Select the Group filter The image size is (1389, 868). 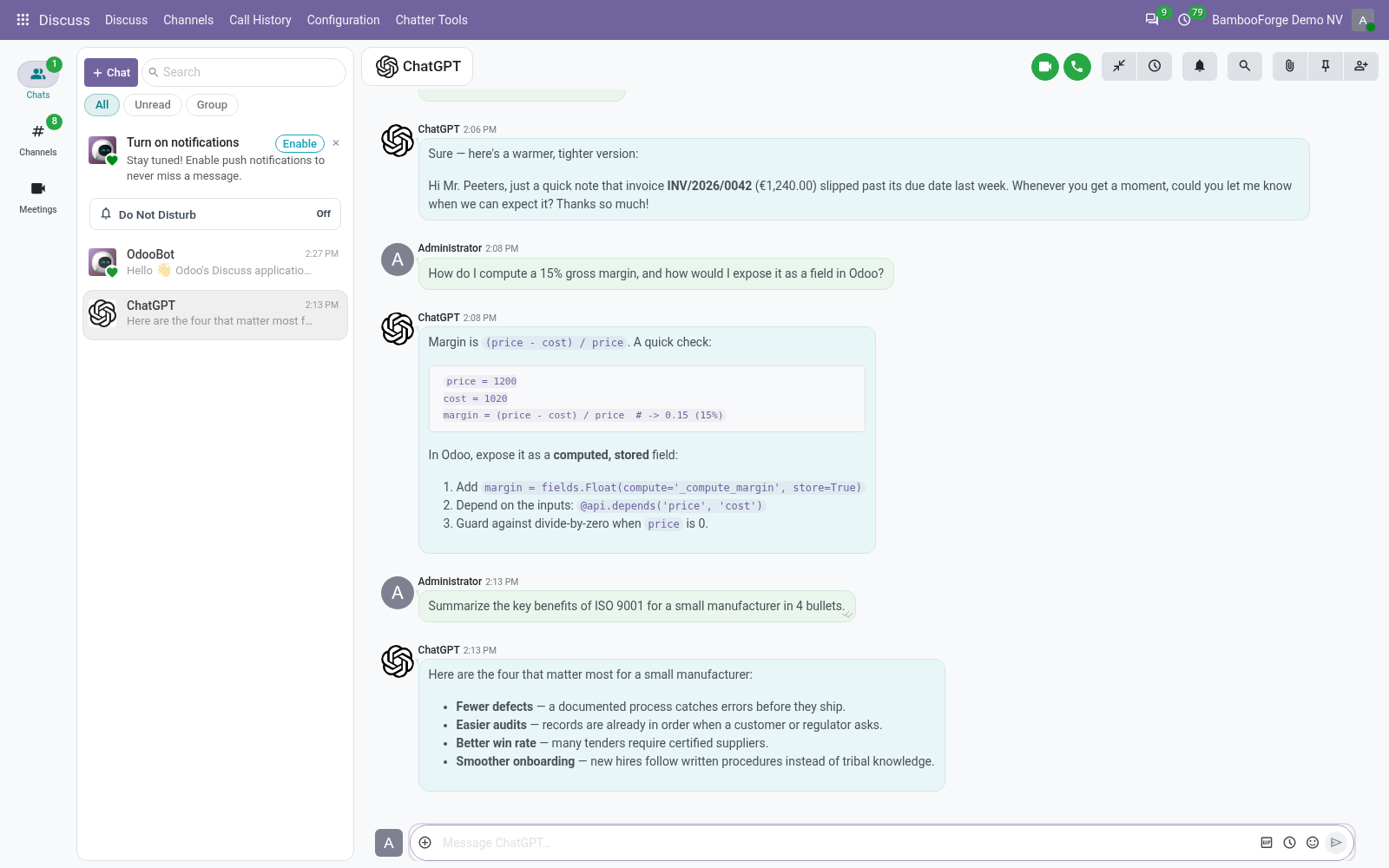tap(212, 105)
